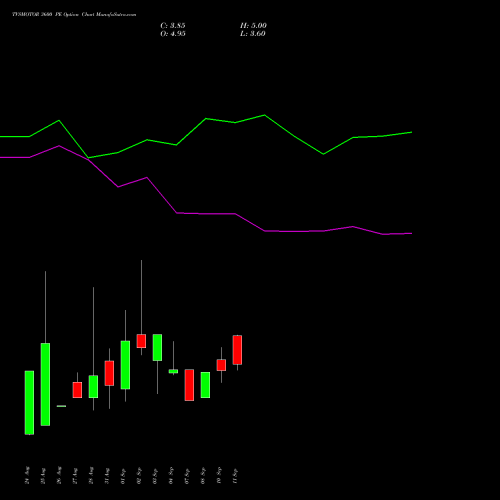Click the 01 Sep date label
The height and width of the screenshot is (500, 500).
click(123, 475)
